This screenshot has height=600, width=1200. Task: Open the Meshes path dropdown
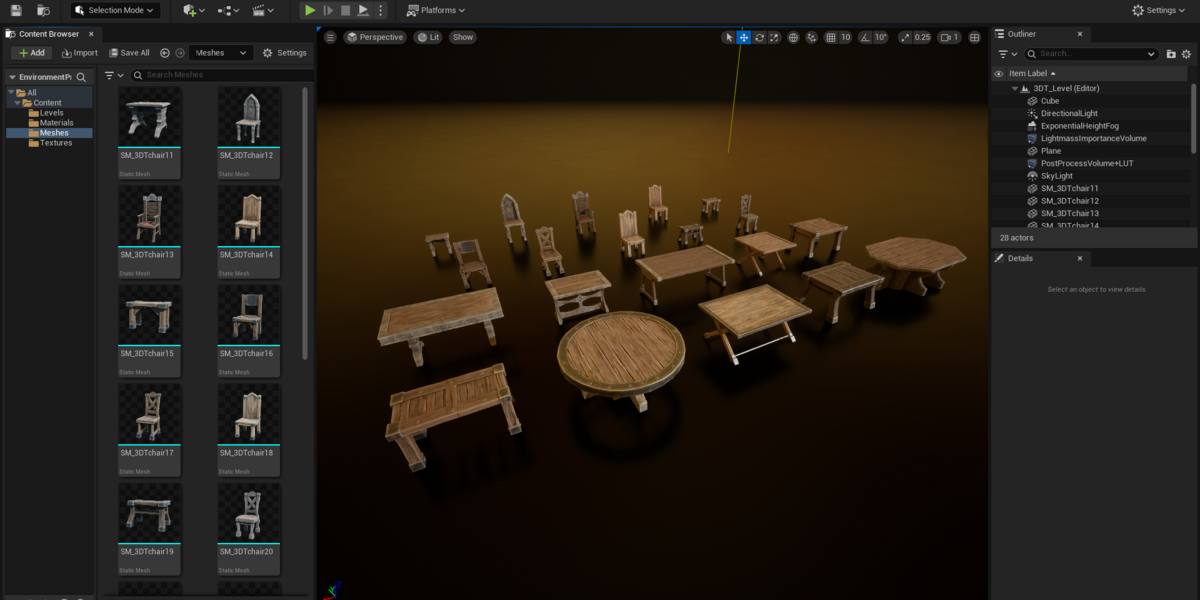[220, 53]
